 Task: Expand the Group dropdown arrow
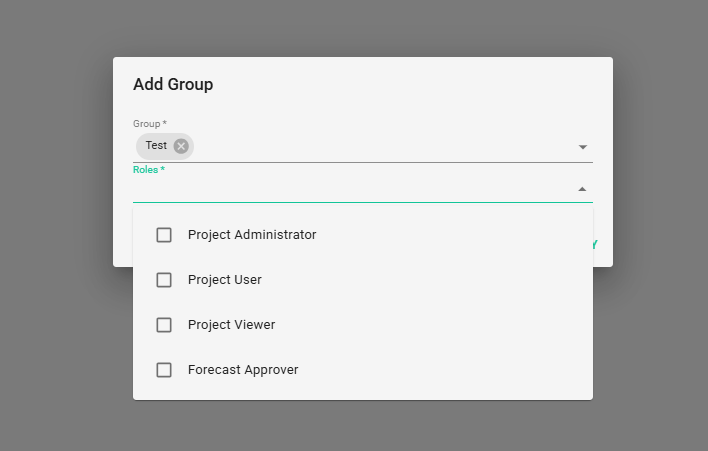coord(582,147)
